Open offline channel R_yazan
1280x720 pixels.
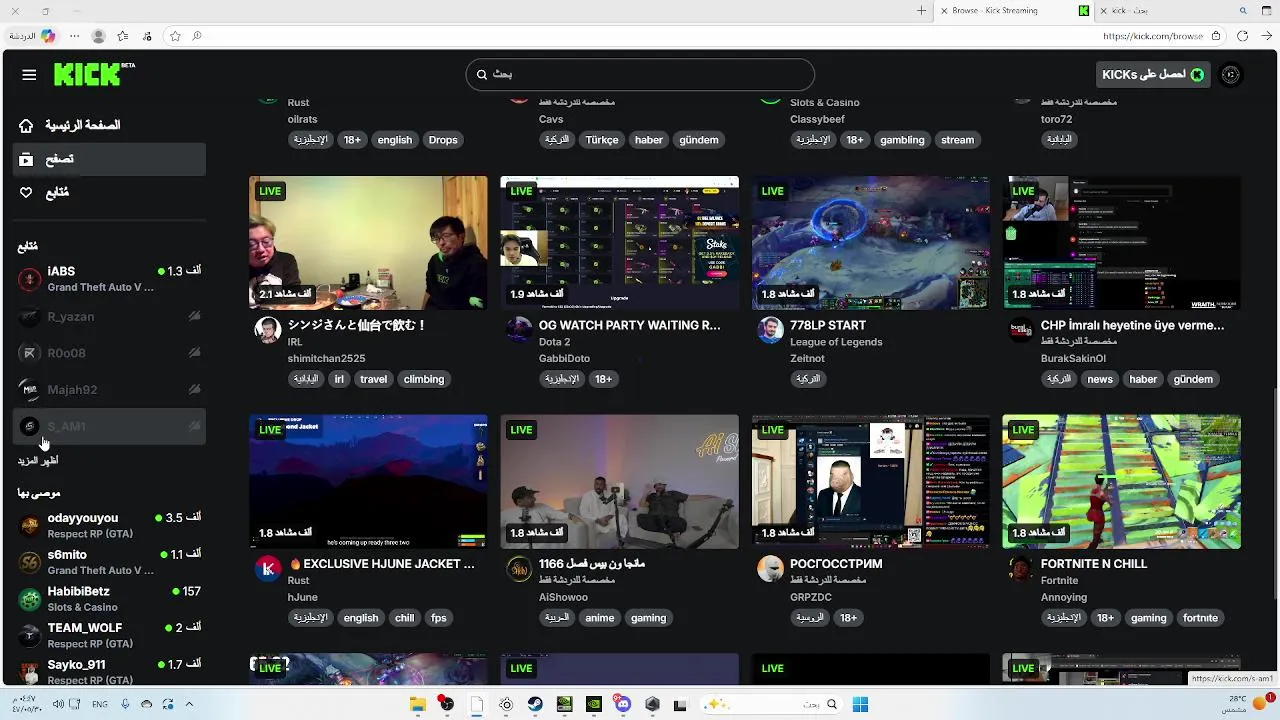(110, 316)
